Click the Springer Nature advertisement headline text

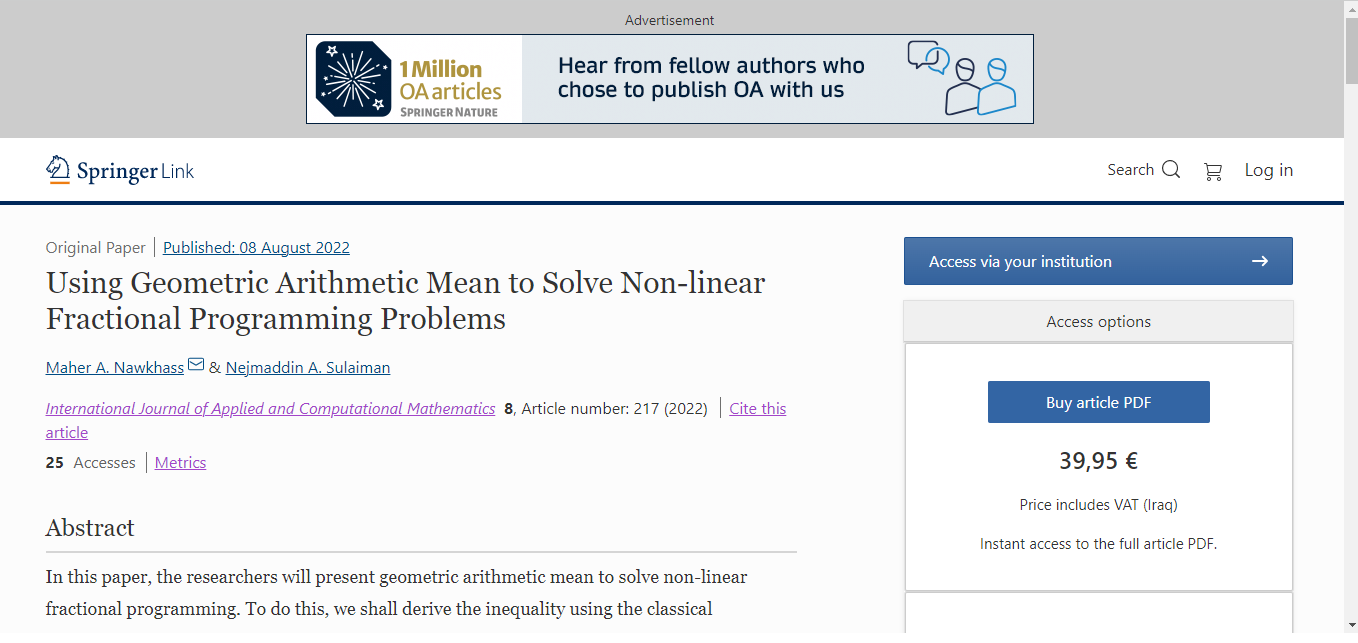tap(711, 78)
